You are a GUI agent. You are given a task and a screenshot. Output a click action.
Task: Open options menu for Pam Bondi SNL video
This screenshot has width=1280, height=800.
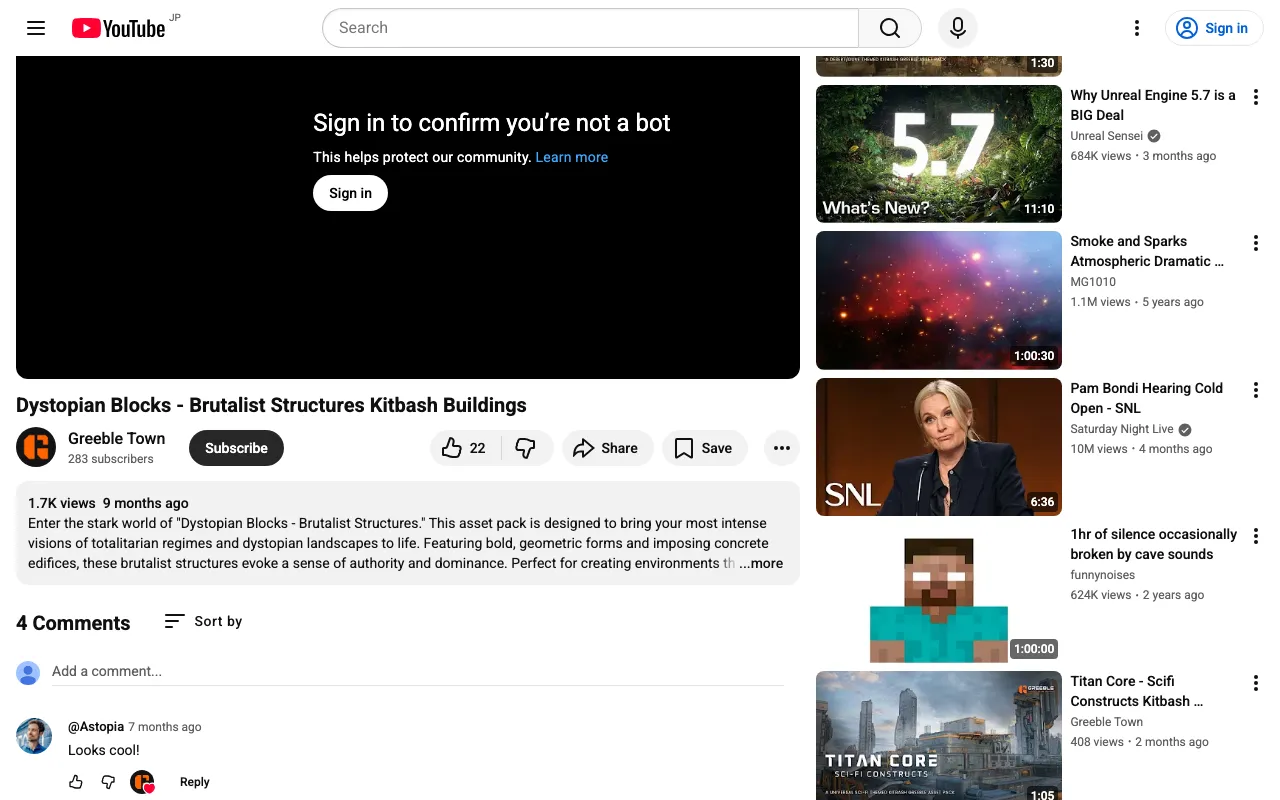[1256, 390]
